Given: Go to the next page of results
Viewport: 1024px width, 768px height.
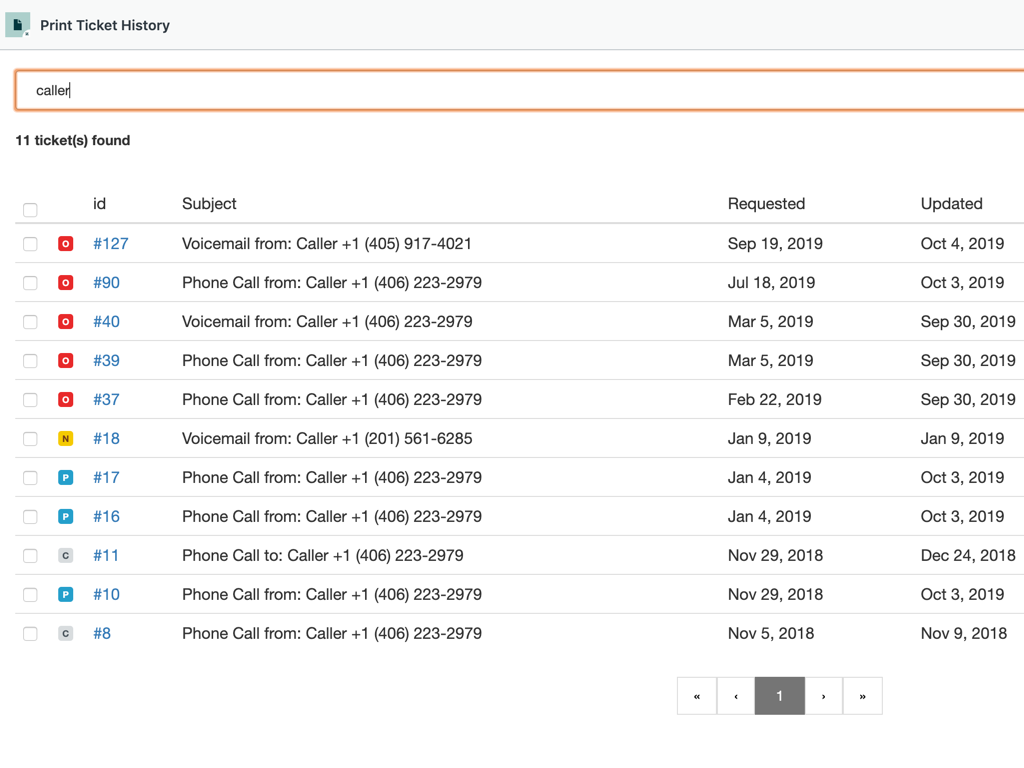Looking at the screenshot, I should (823, 695).
